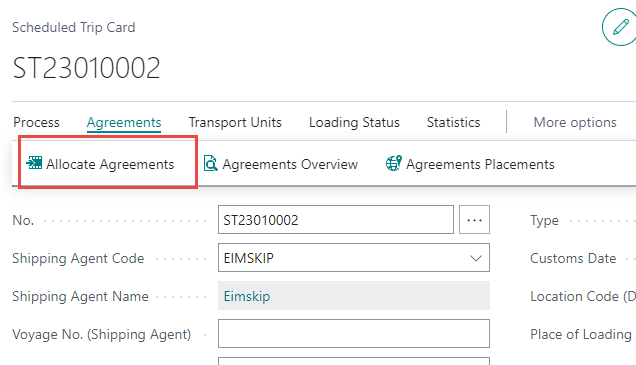Open the Statistics menu
Image resolution: width=636 pixels, height=365 pixels.
[x=453, y=122]
